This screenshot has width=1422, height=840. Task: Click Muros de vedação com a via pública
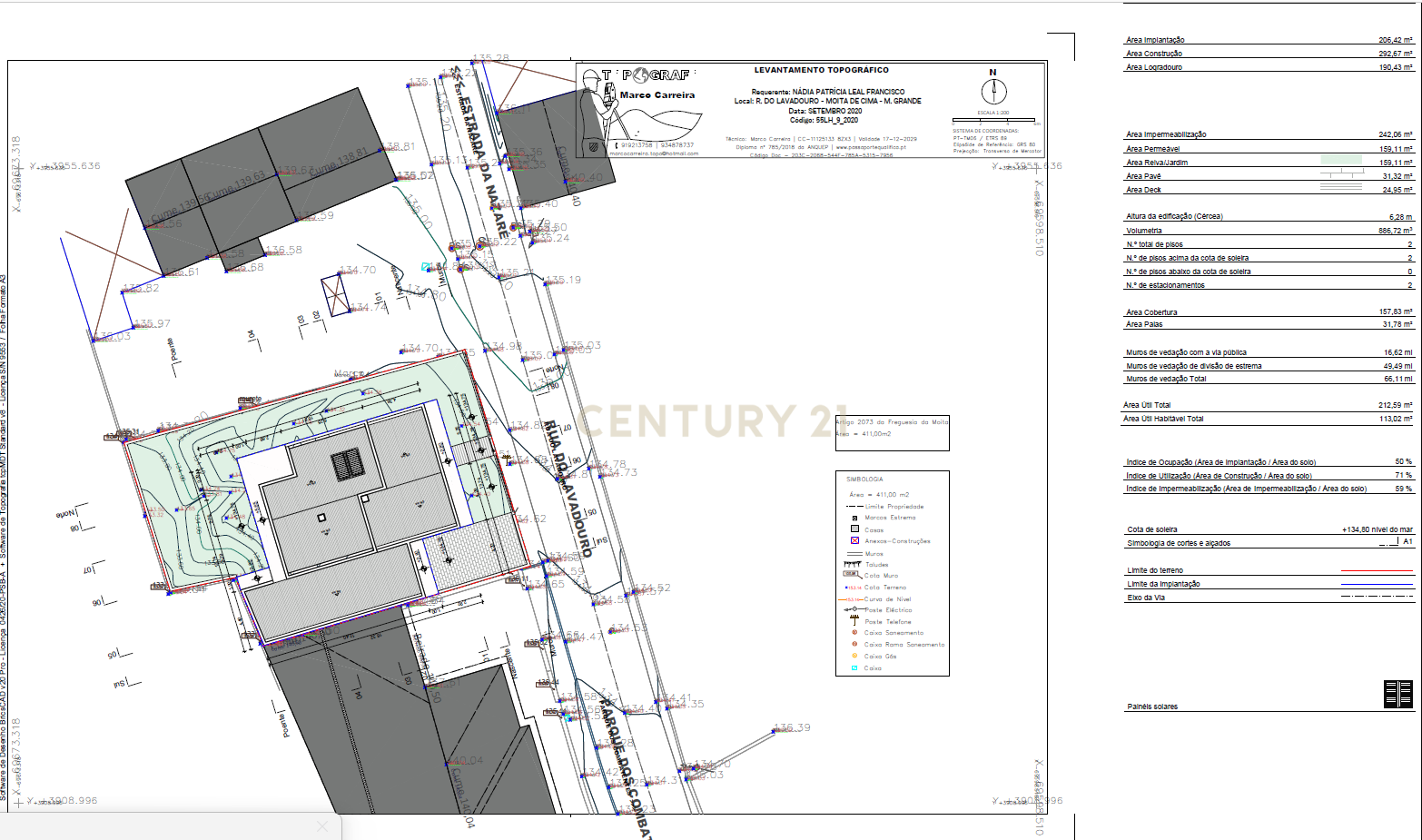coord(1186,352)
